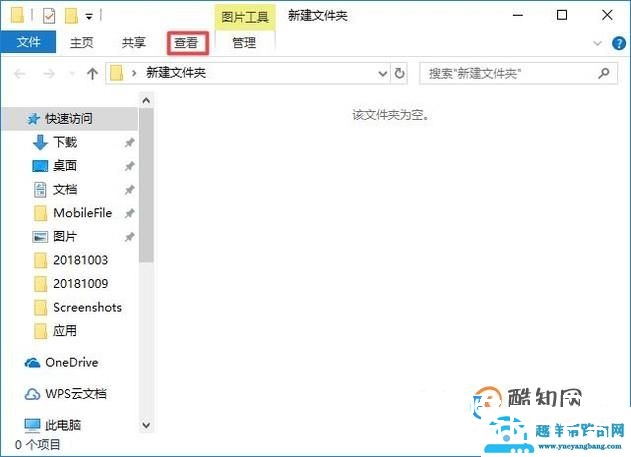Image resolution: width=631 pixels, height=457 pixels.
Task: Click the navigation pane scroll up arrow
Action: click(x=146, y=100)
